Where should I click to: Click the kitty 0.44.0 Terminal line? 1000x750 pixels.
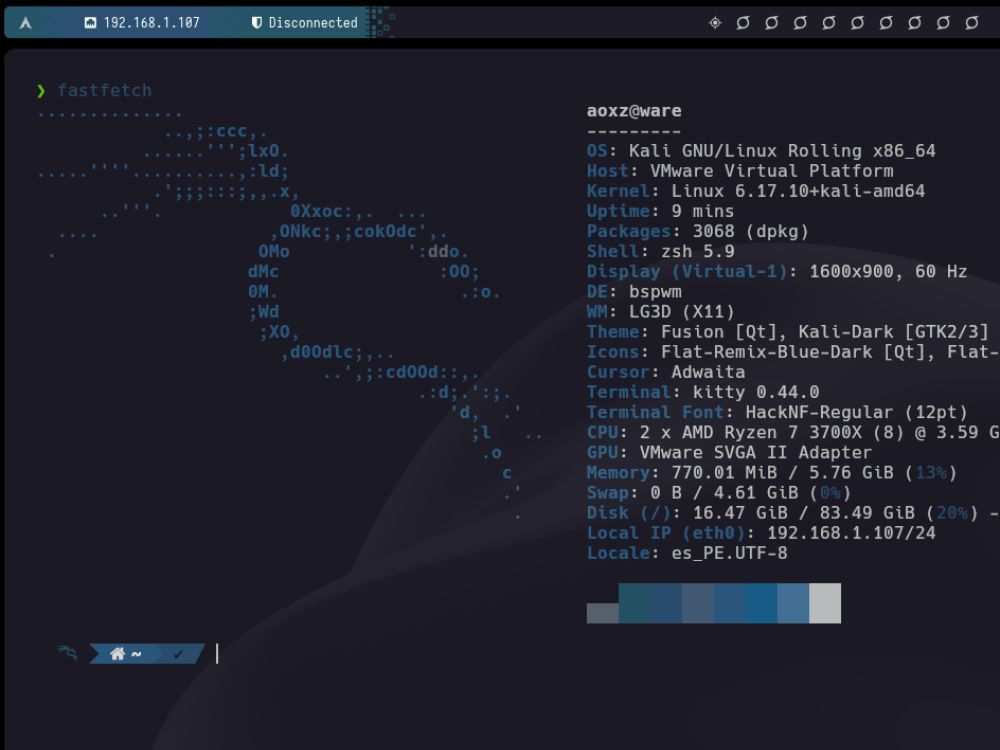tap(702, 392)
